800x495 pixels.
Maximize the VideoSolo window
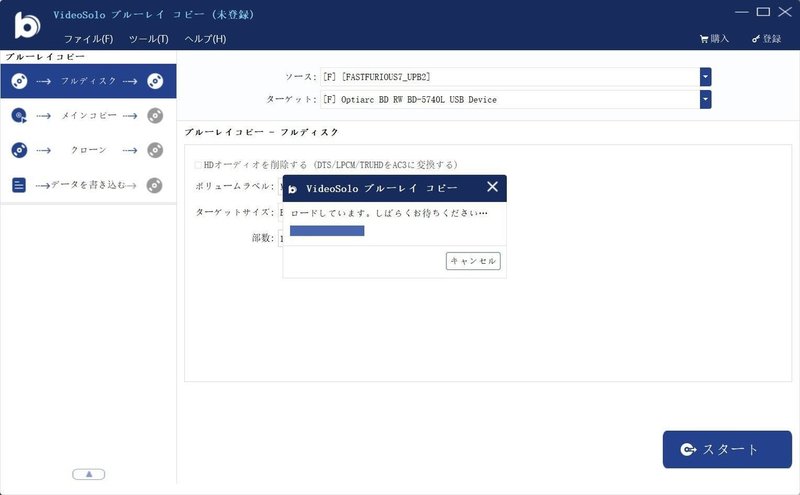[763, 12]
